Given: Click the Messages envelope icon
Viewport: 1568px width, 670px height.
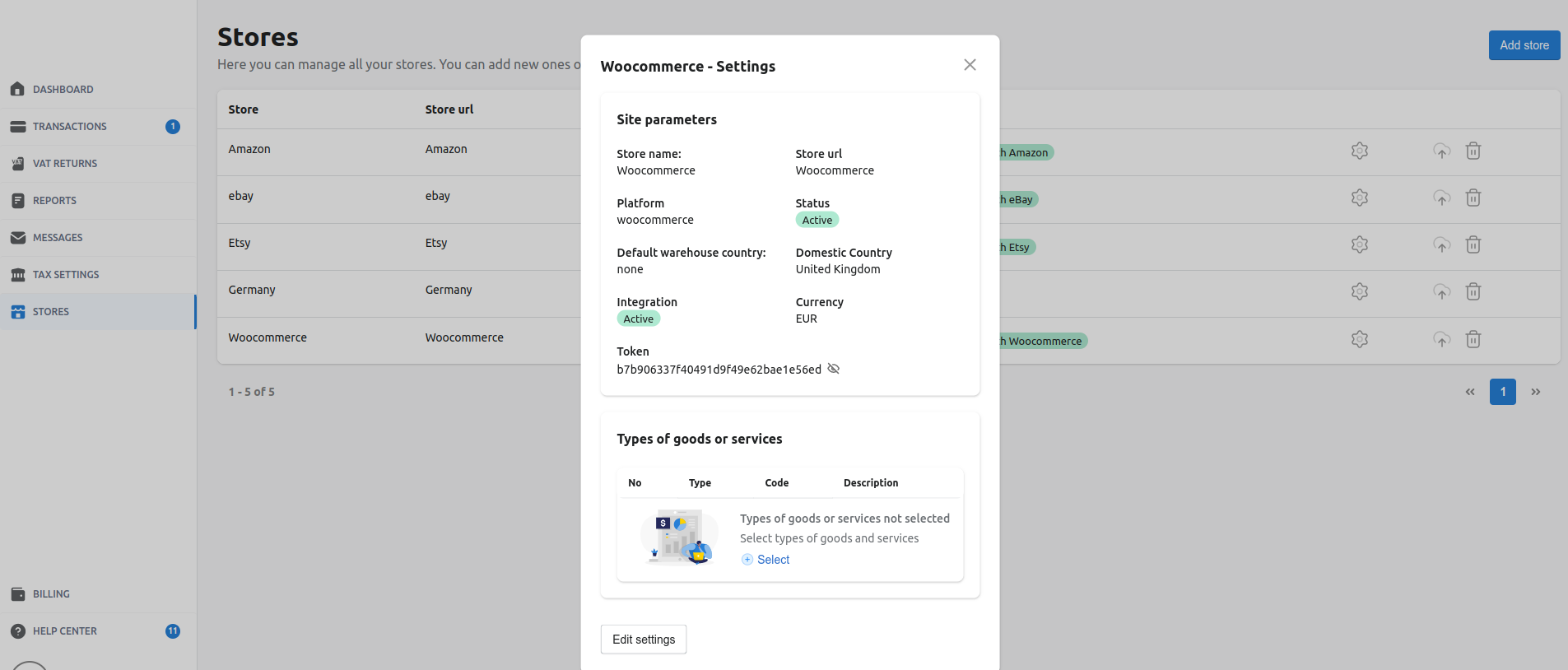Looking at the screenshot, I should (x=17, y=237).
